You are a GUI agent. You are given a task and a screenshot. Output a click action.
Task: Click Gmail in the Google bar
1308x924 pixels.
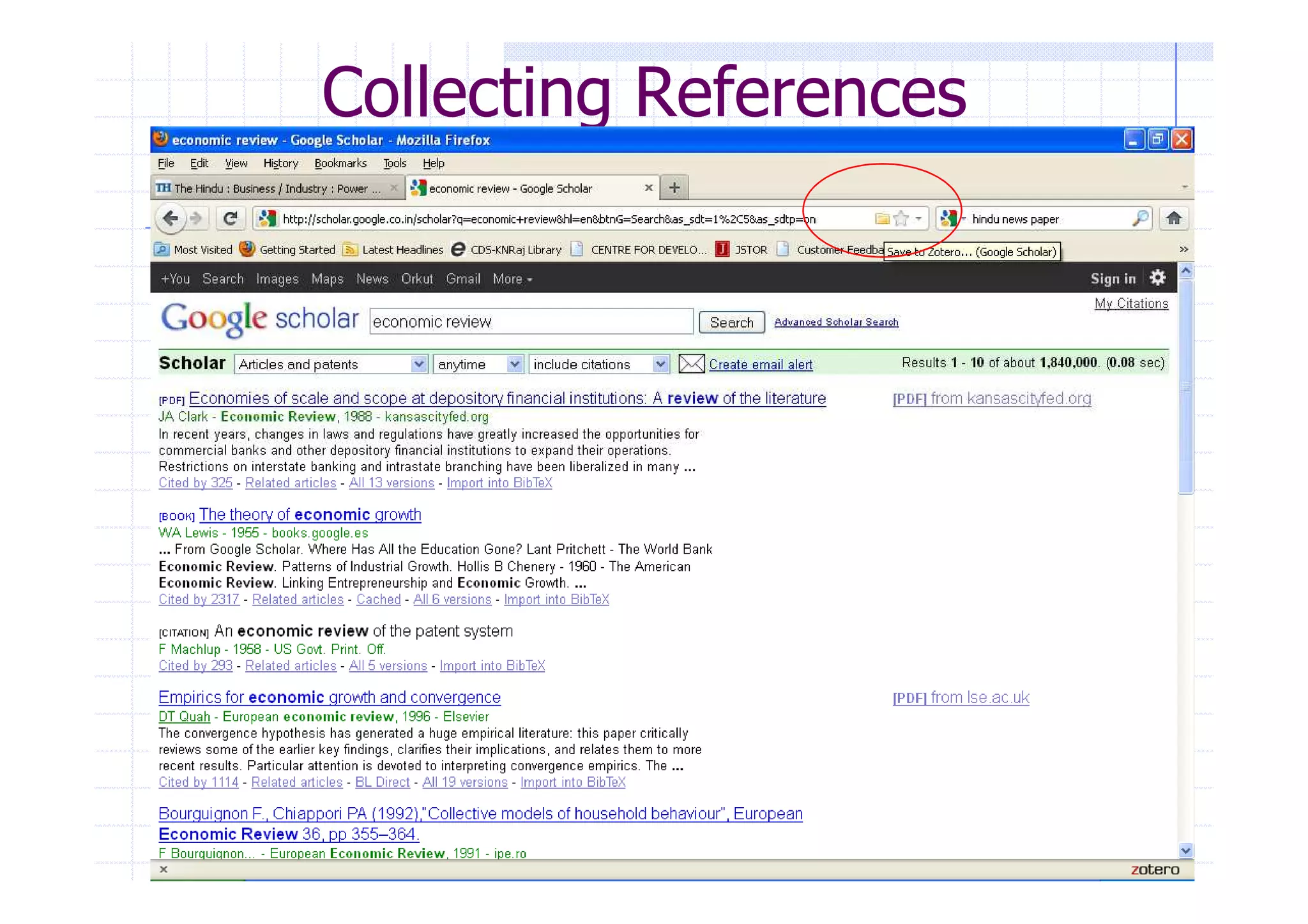click(x=463, y=279)
